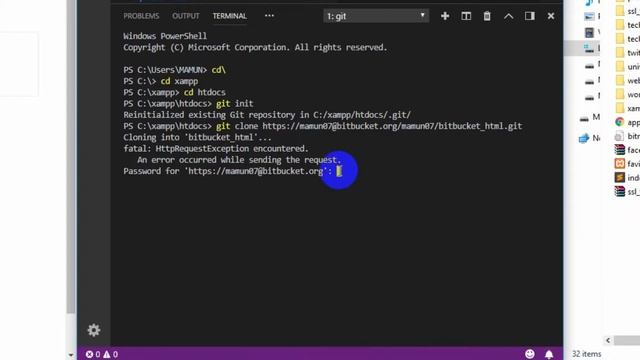Screen dimensions: 640x360
Task: Click the 'git init' command line
Action: (x=188, y=104)
